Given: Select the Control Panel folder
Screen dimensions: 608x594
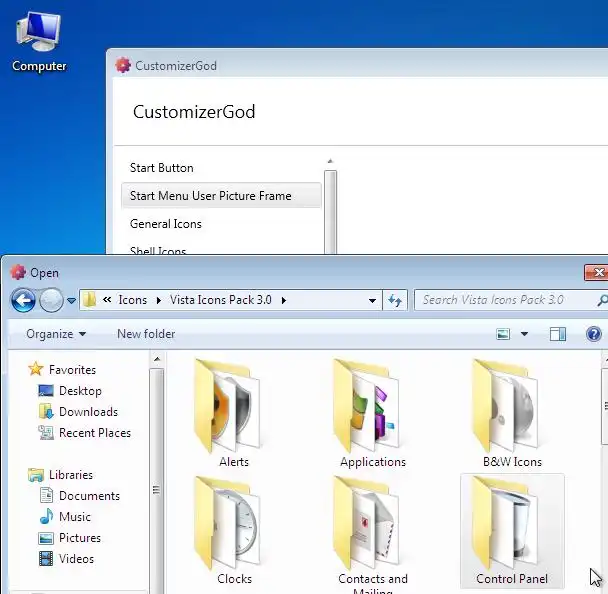Looking at the screenshot, I should (x=512, y=530).
